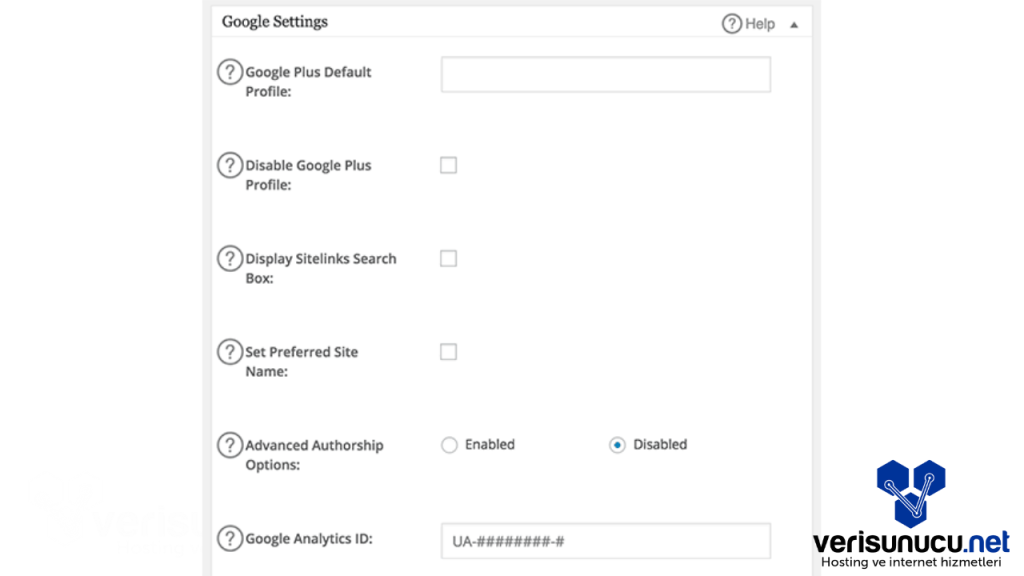This screenshot has height=576, width=1024.
Task: Click help icon beside Disable Google Plus Profile
Action: point(230,165)
